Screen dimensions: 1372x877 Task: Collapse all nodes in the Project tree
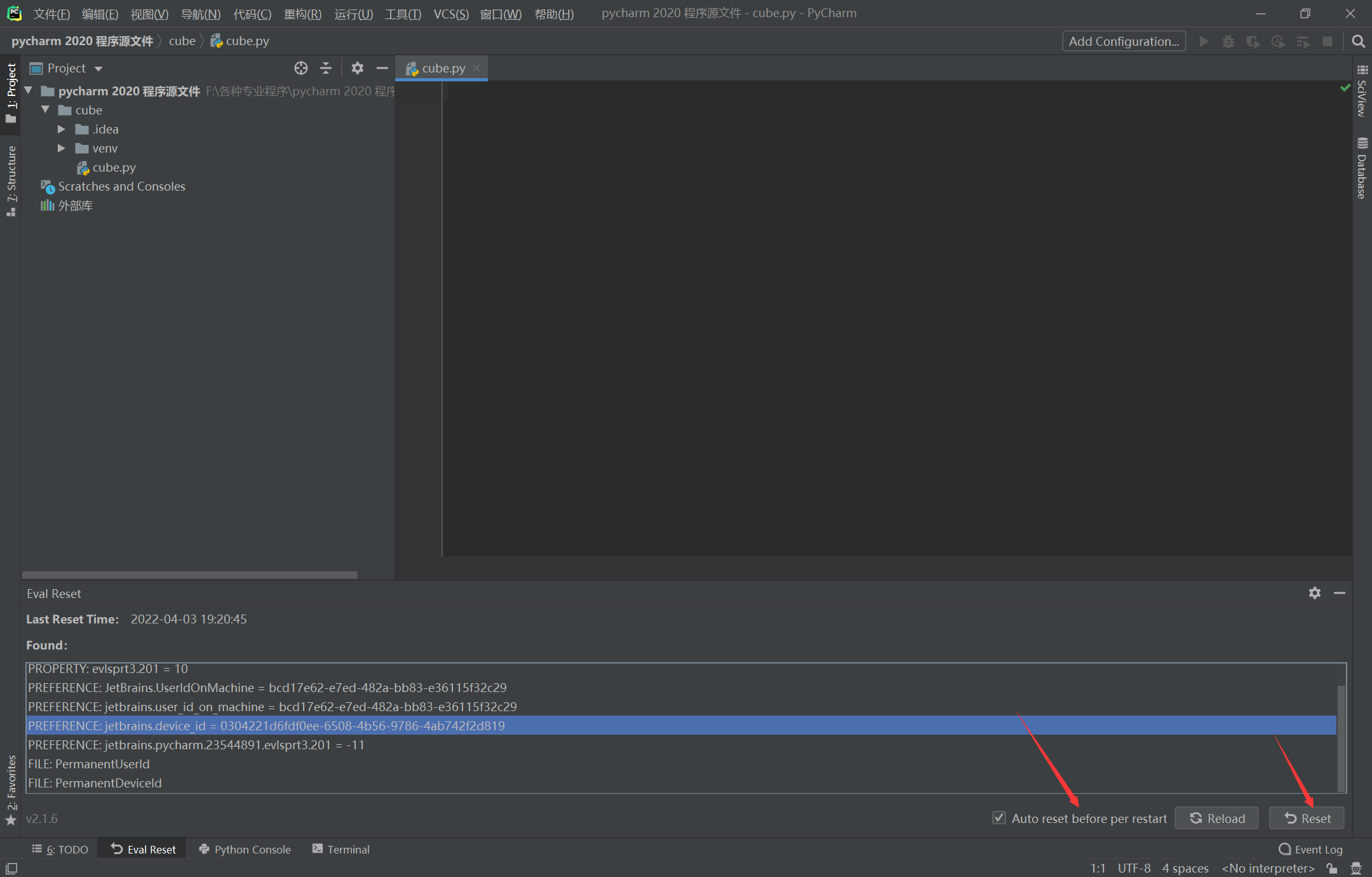pyautogui.click(x=325, y=68)
